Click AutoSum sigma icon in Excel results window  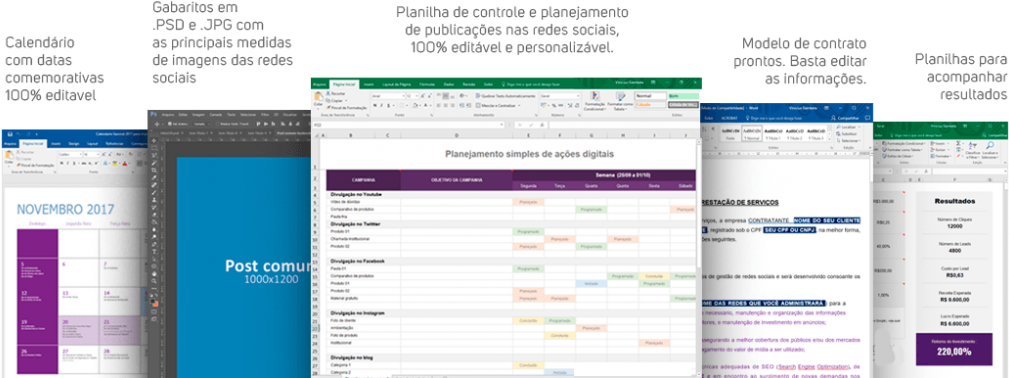pyautogui.click(x=958, y=144)
